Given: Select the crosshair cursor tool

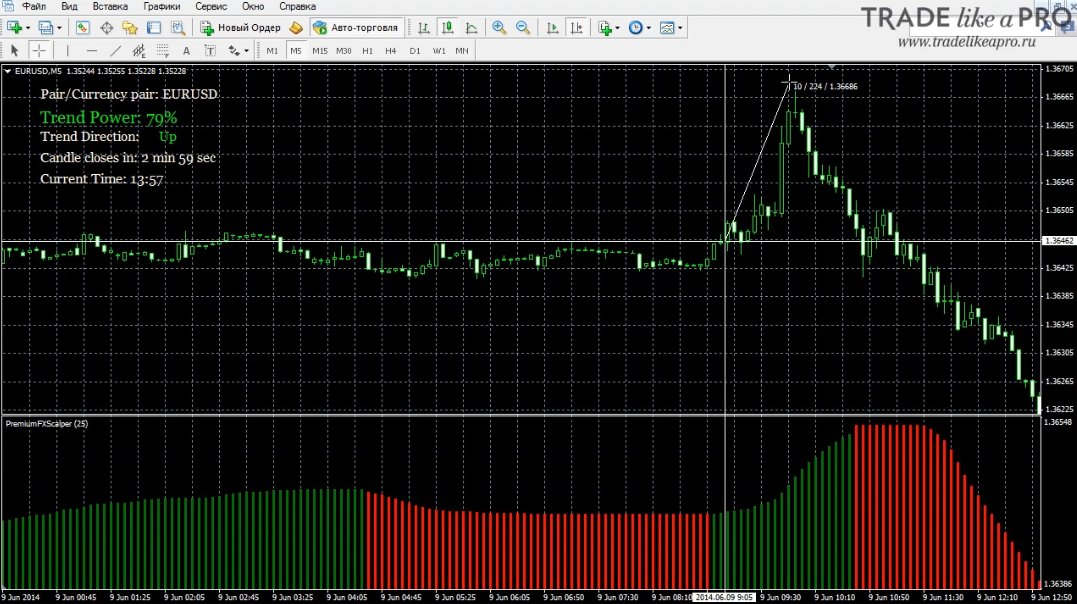Looking at the screenshot, I should pos(39,50).
